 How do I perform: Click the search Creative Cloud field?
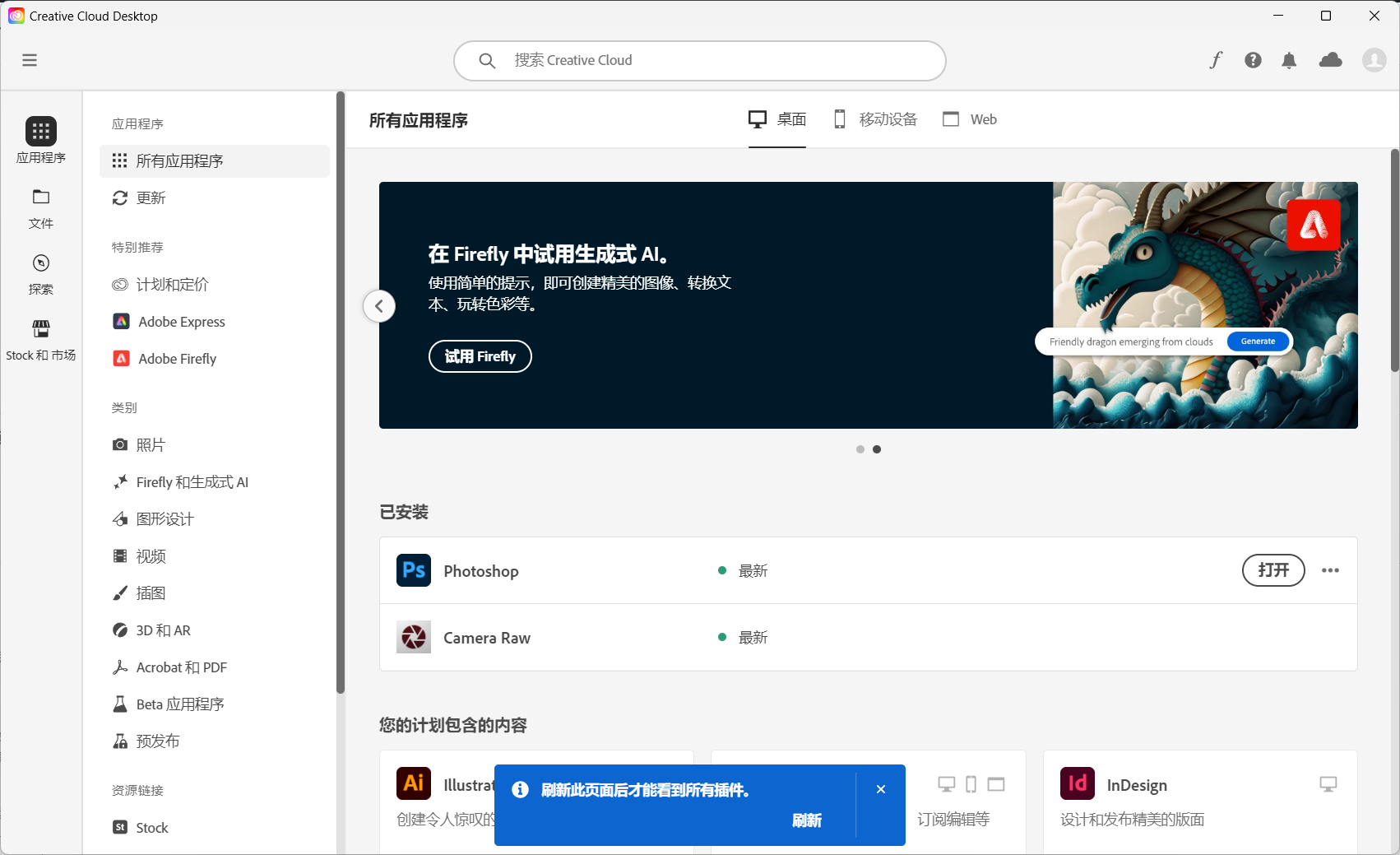tap(700, 61)
